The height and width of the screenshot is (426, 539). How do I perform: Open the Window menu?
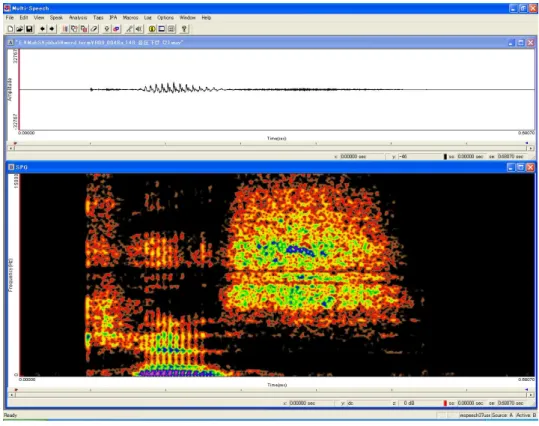click(187, 18)
